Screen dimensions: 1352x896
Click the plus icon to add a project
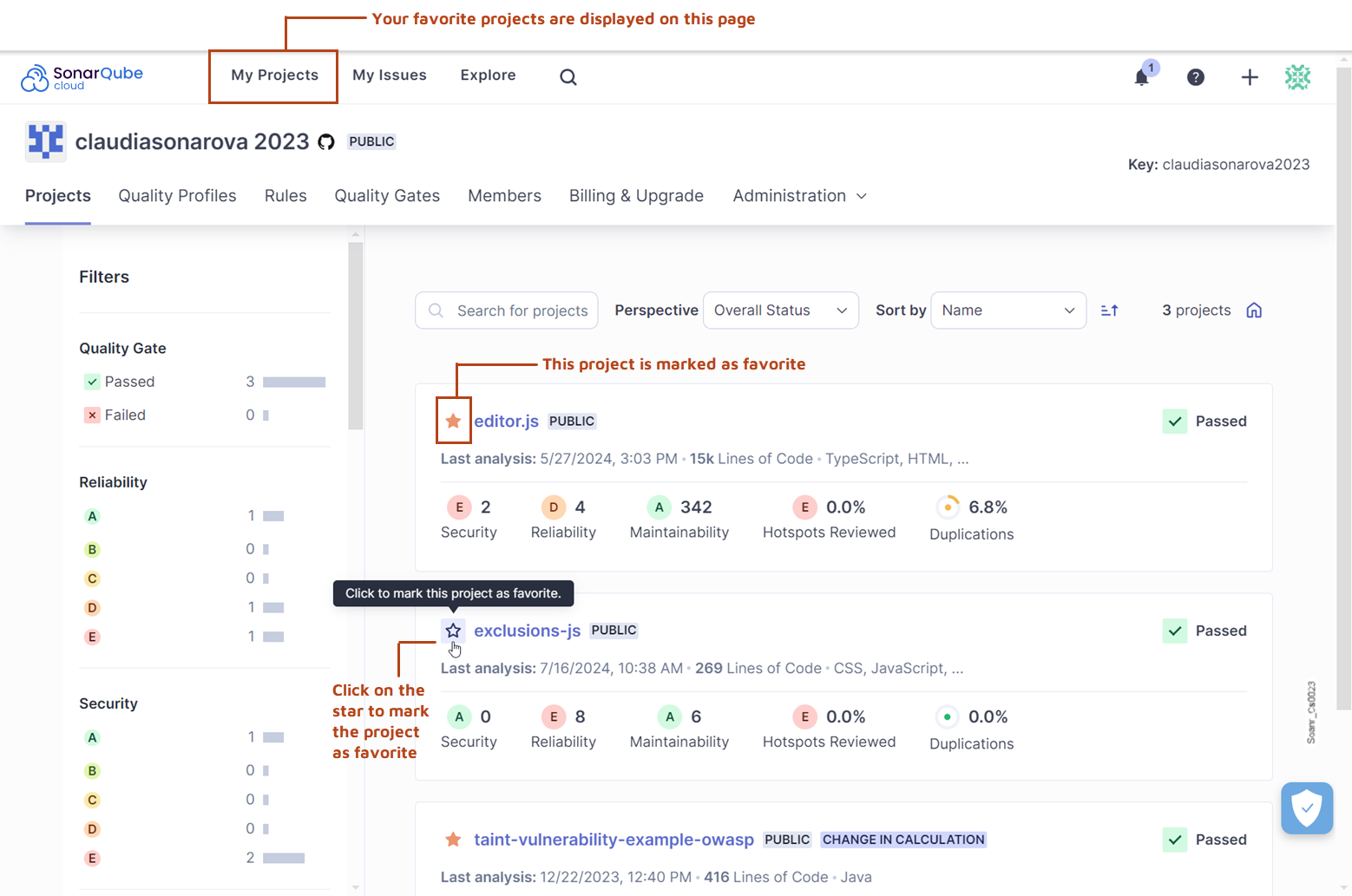(x=1250, y=77)
